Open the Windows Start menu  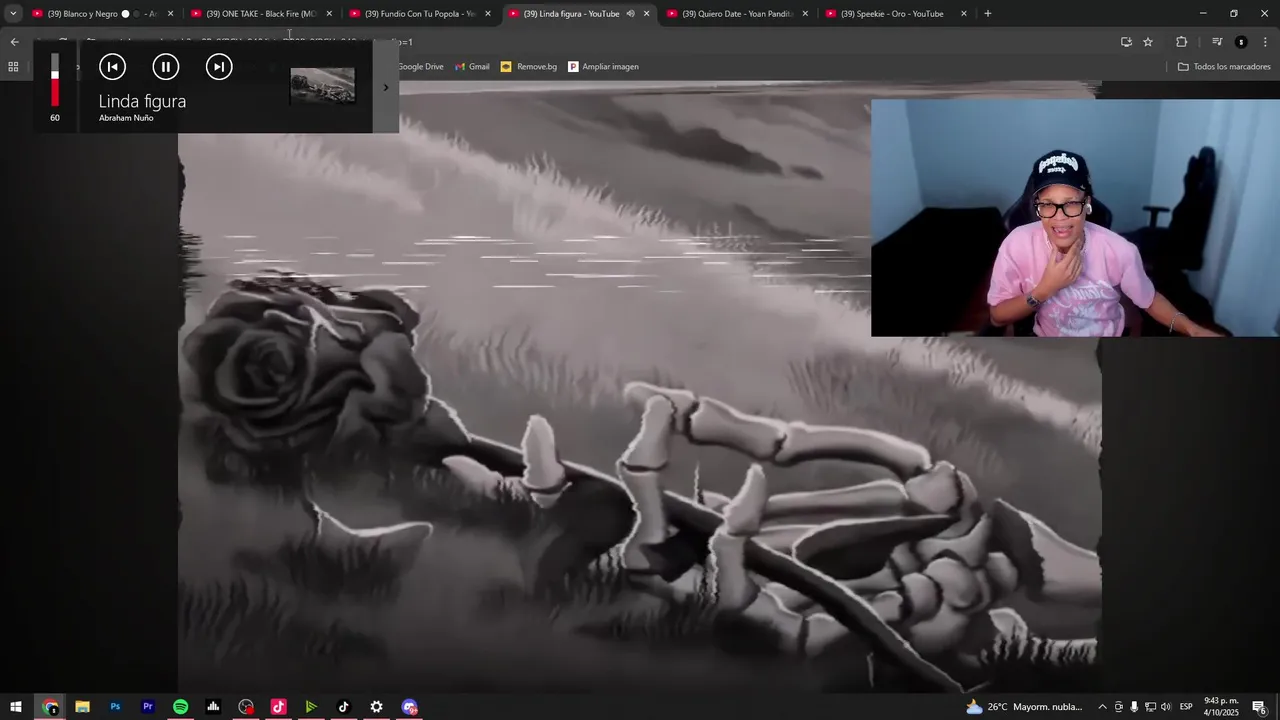click(x=16, y=707)
